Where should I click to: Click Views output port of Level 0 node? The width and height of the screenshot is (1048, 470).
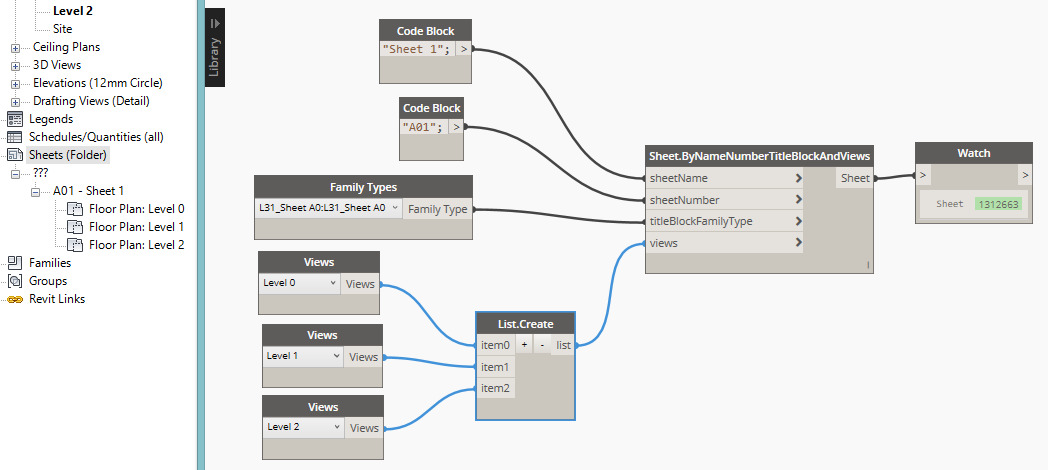click(360, 283)
